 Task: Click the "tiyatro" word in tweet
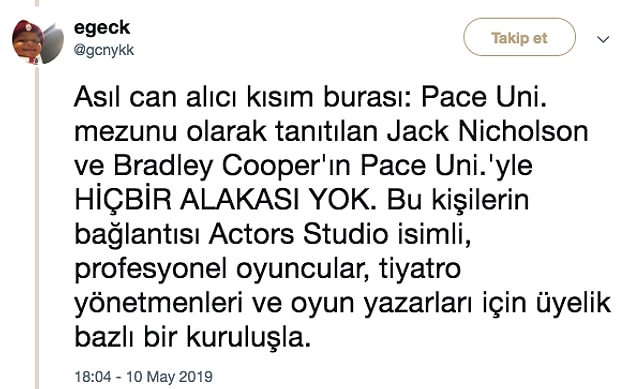pos(420,269)
